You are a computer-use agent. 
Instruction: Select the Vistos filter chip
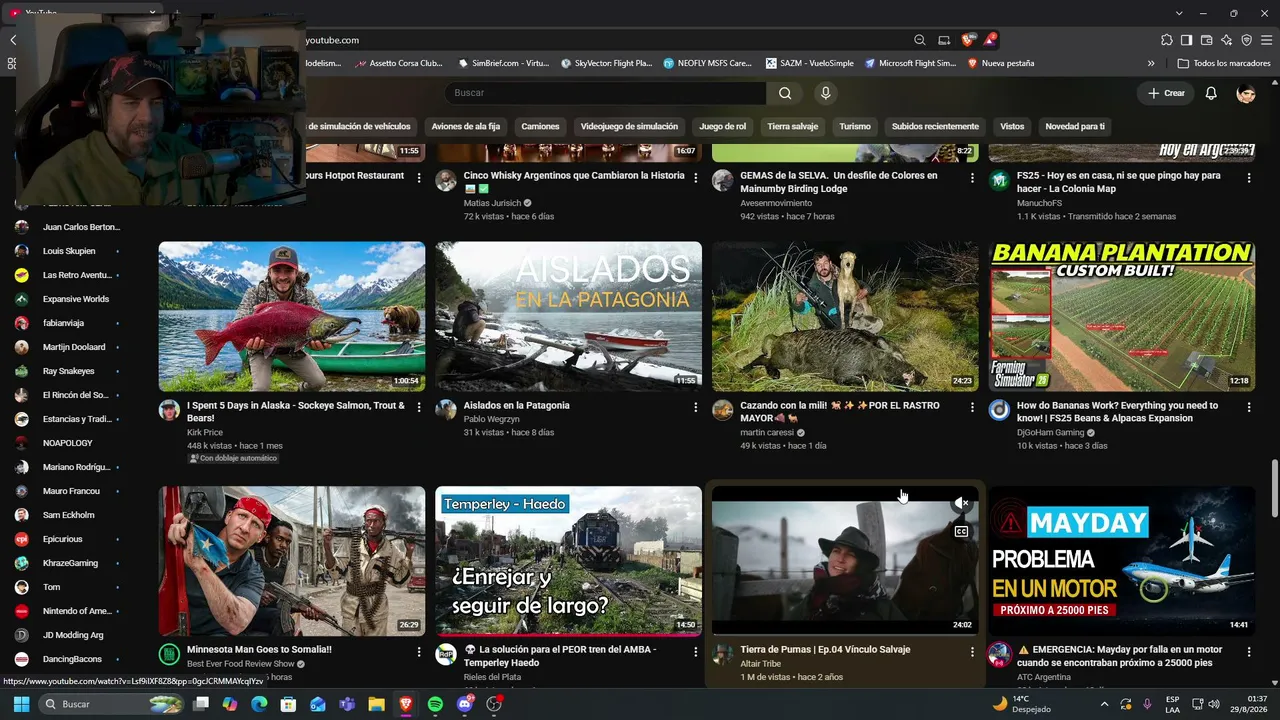1012,127
